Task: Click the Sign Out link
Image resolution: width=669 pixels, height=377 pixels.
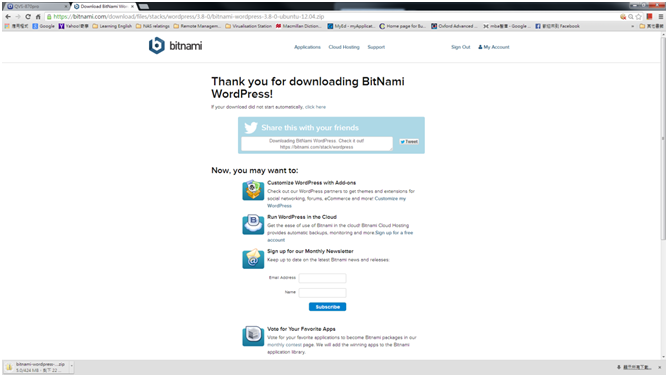Action: (x=460, y=47)
